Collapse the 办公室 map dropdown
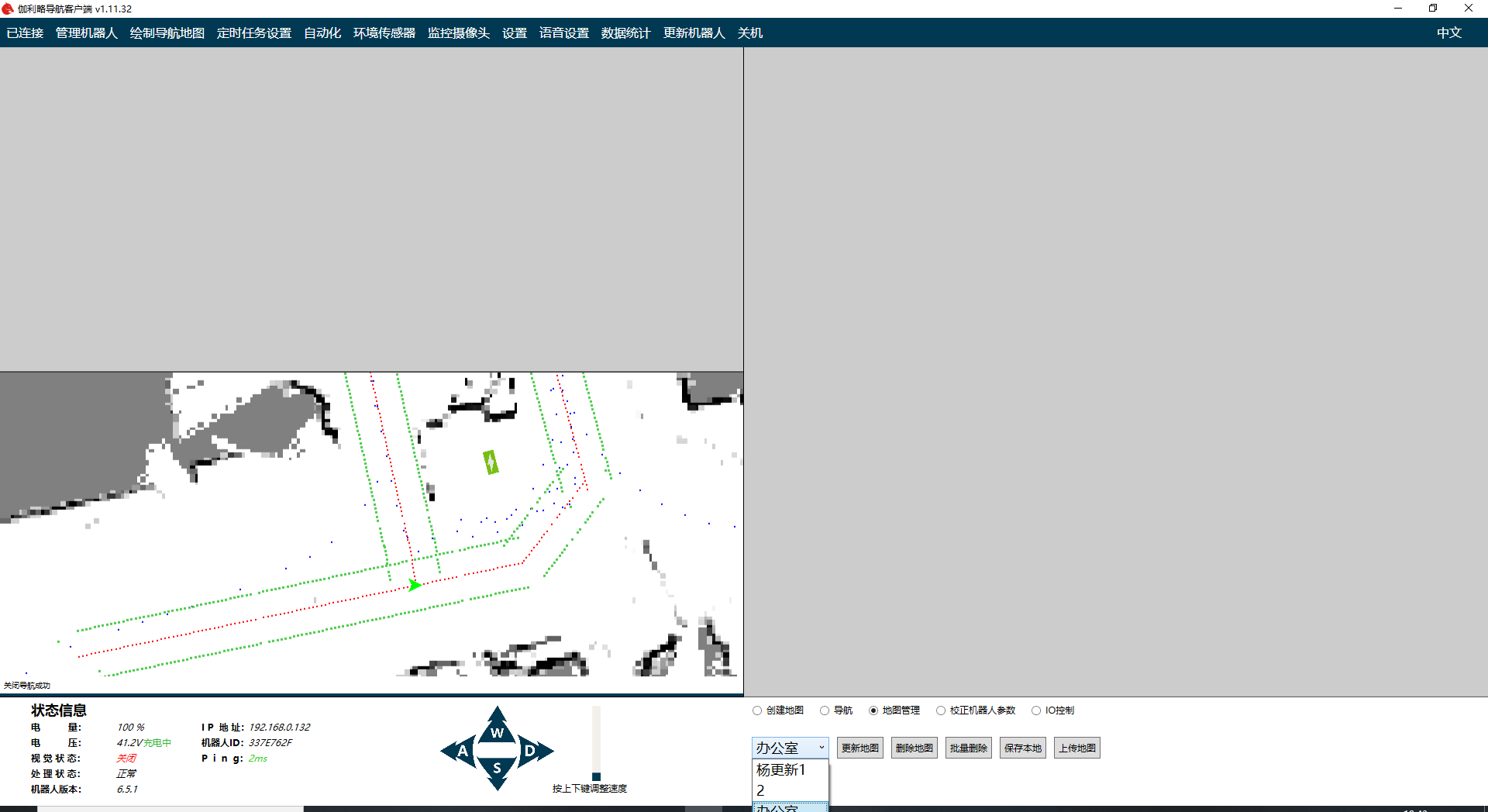This screenshot has height=812, width=1488. point(821,748)
